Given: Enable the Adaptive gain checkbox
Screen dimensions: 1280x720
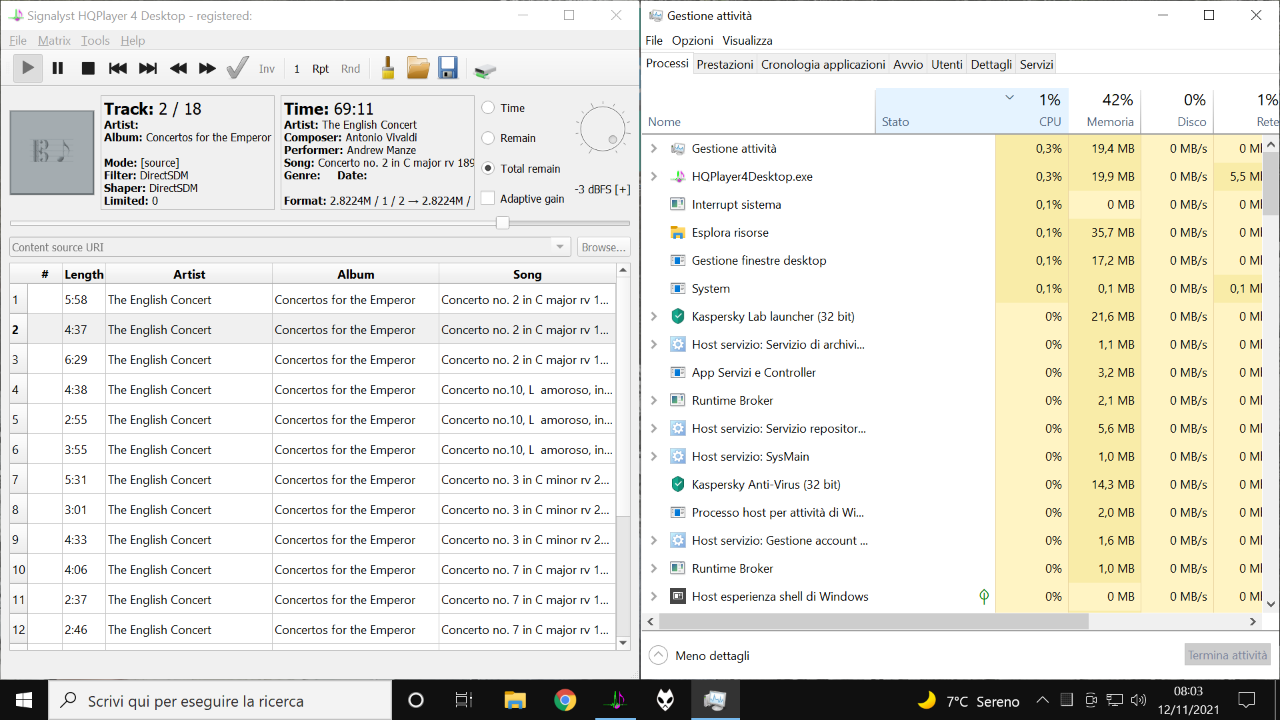Looking at the screenshot, I should [x=488, y=198].
